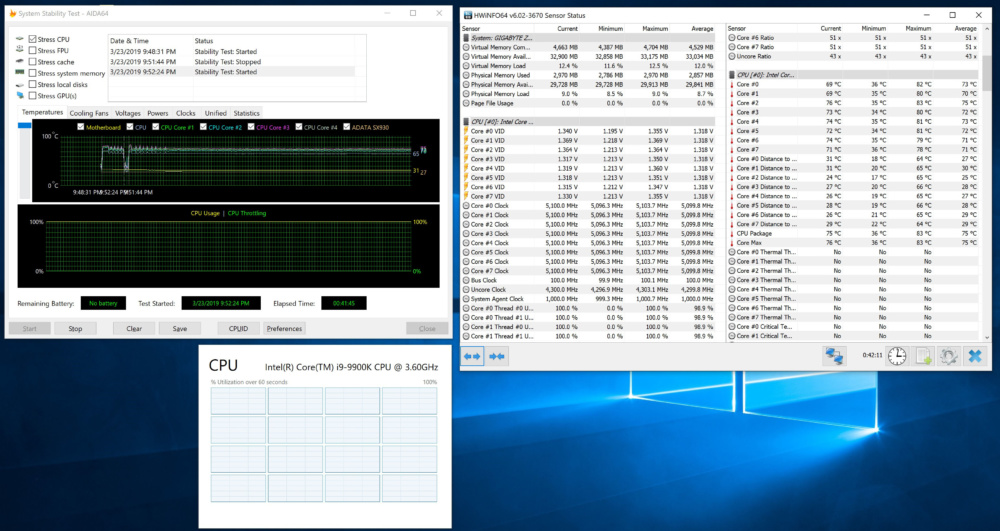
Task: Select the Uncore Clock sensor row
Action: (588, 289)
